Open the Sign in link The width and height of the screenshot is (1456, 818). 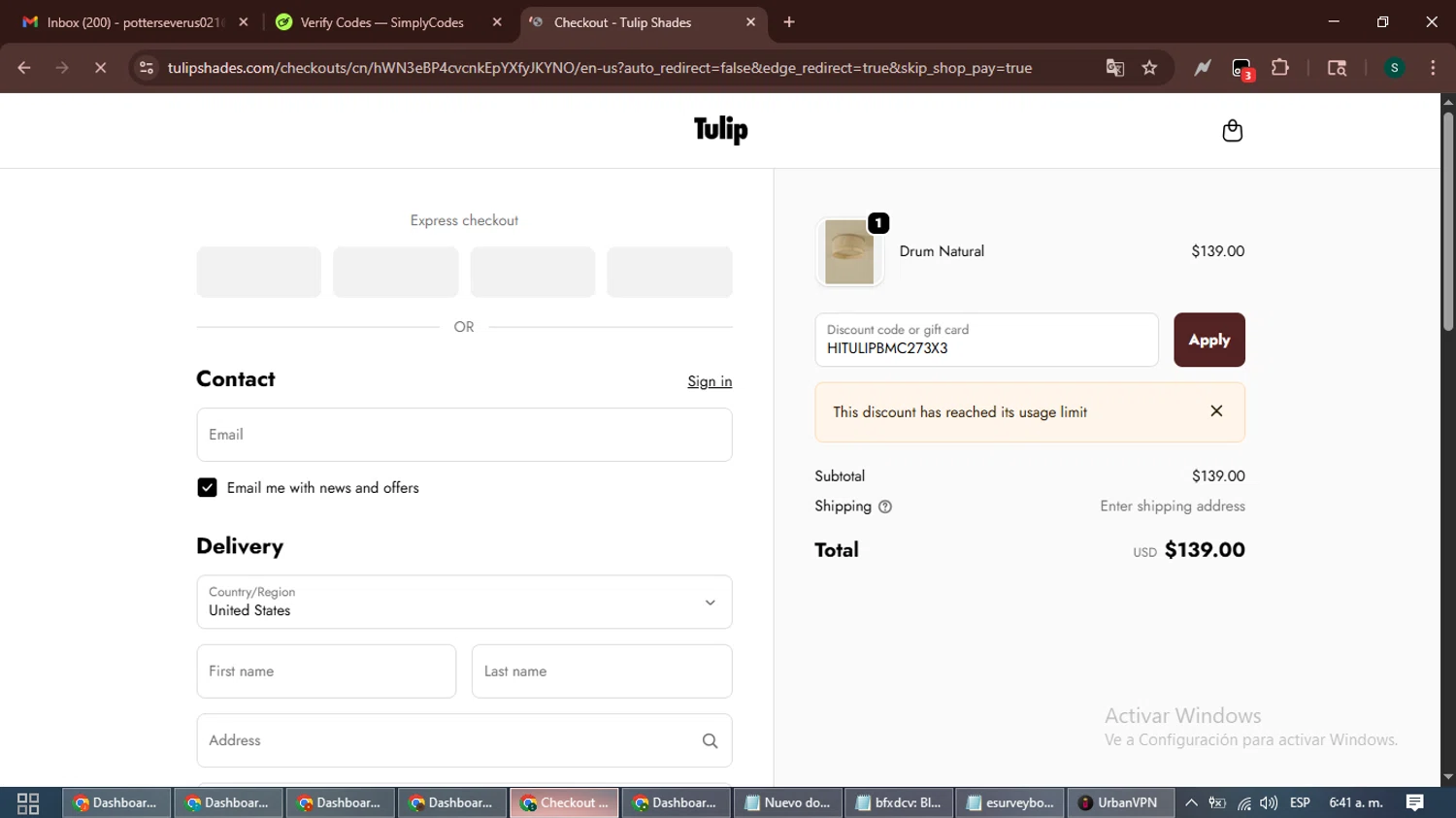[710, 381]
